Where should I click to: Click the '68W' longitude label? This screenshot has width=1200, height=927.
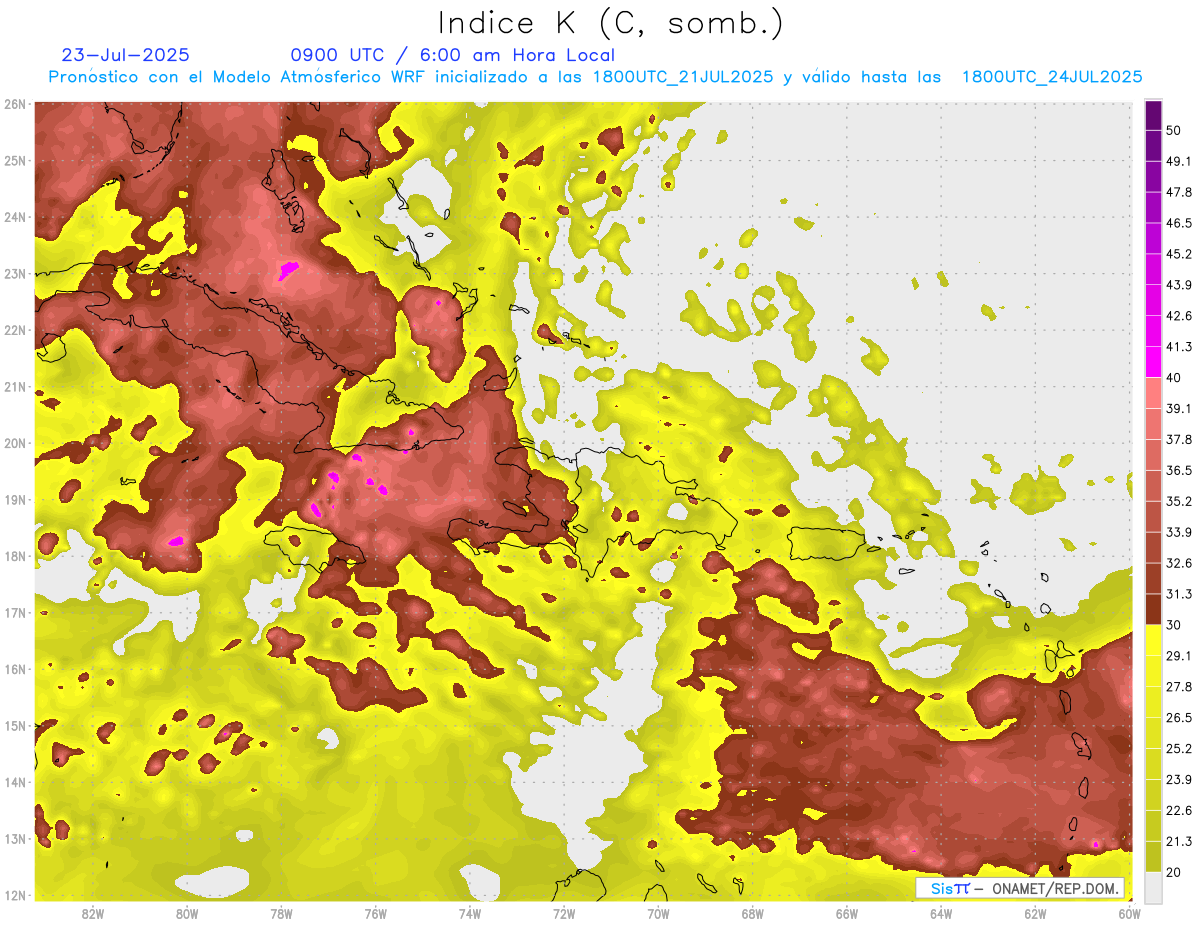tap(753, 914)
